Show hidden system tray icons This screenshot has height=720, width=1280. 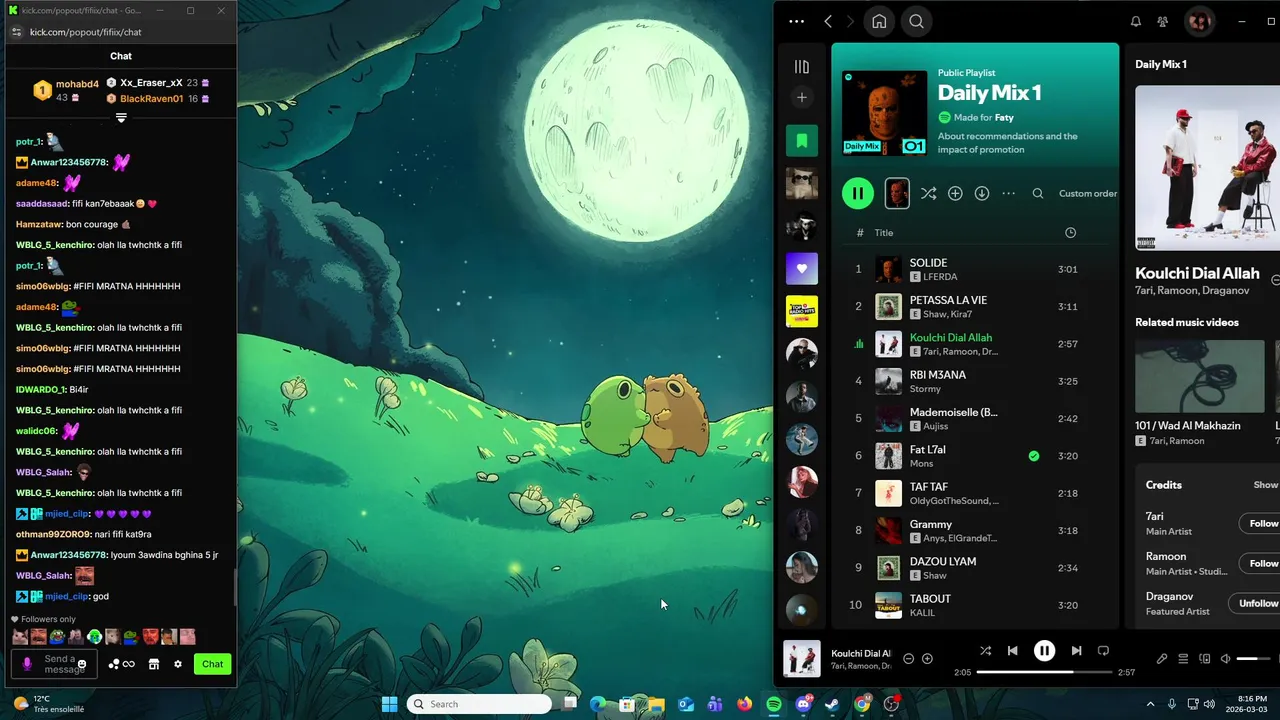coord(1150,704)
